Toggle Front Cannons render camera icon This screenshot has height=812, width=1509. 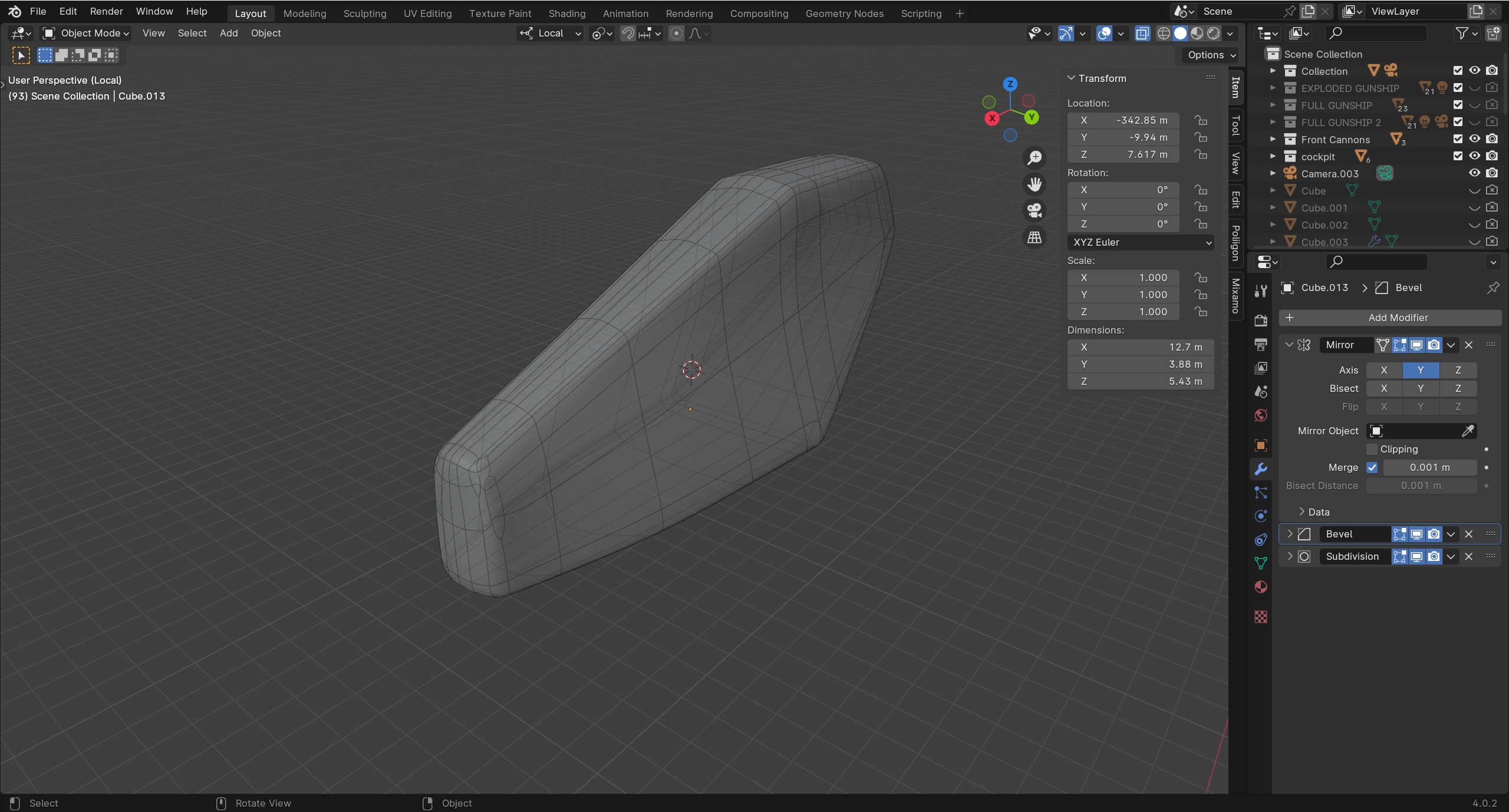point(1492,139)
